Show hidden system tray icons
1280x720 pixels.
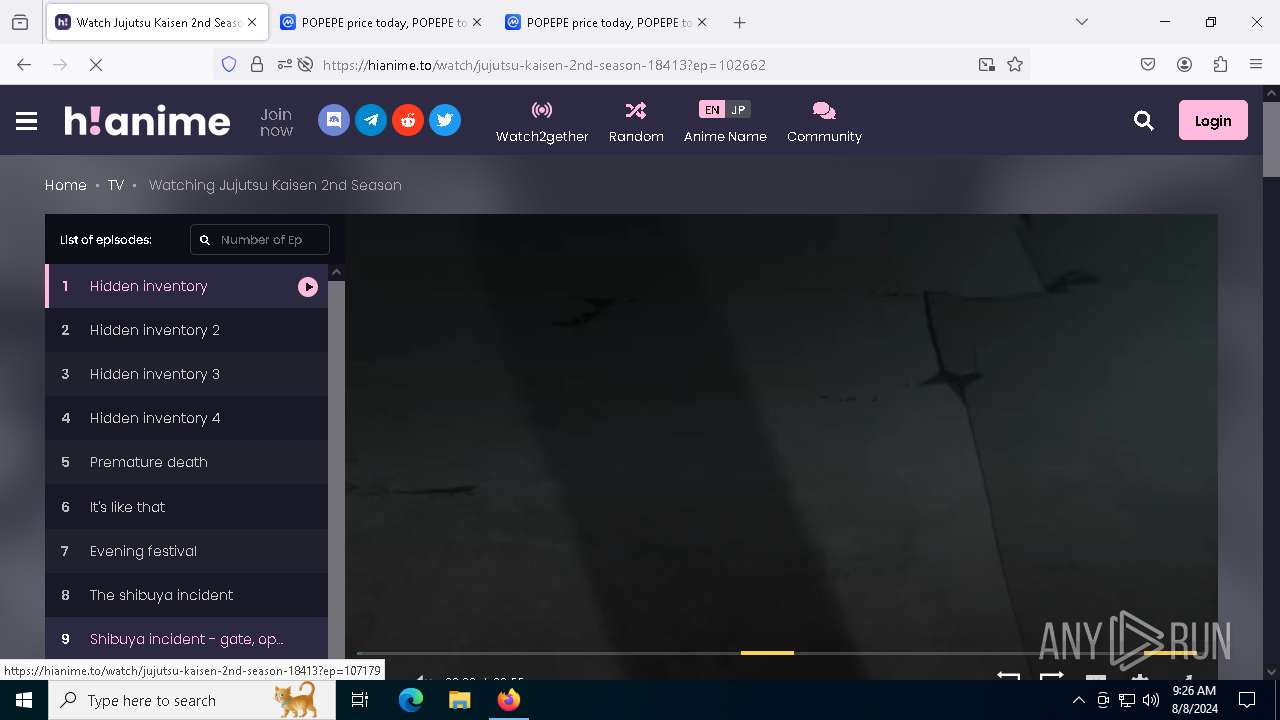1078,700
